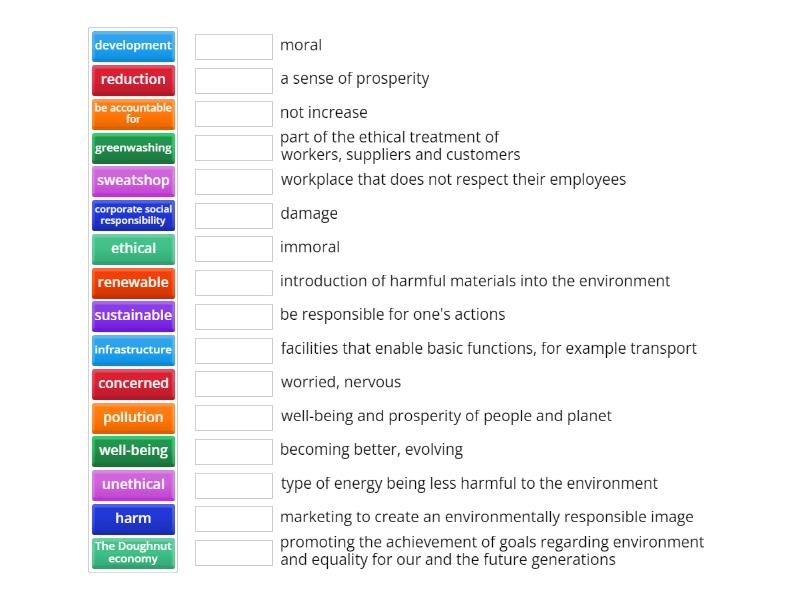Click the "unethical" pink tile
This screenshot has width=800, height=600.
tap(133, 485)
